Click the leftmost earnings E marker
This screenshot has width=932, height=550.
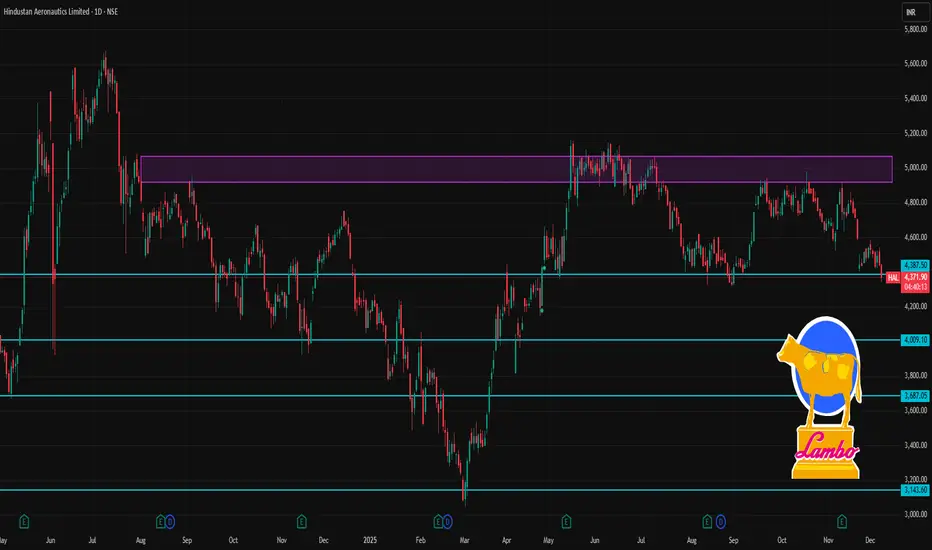click(24, 522)
